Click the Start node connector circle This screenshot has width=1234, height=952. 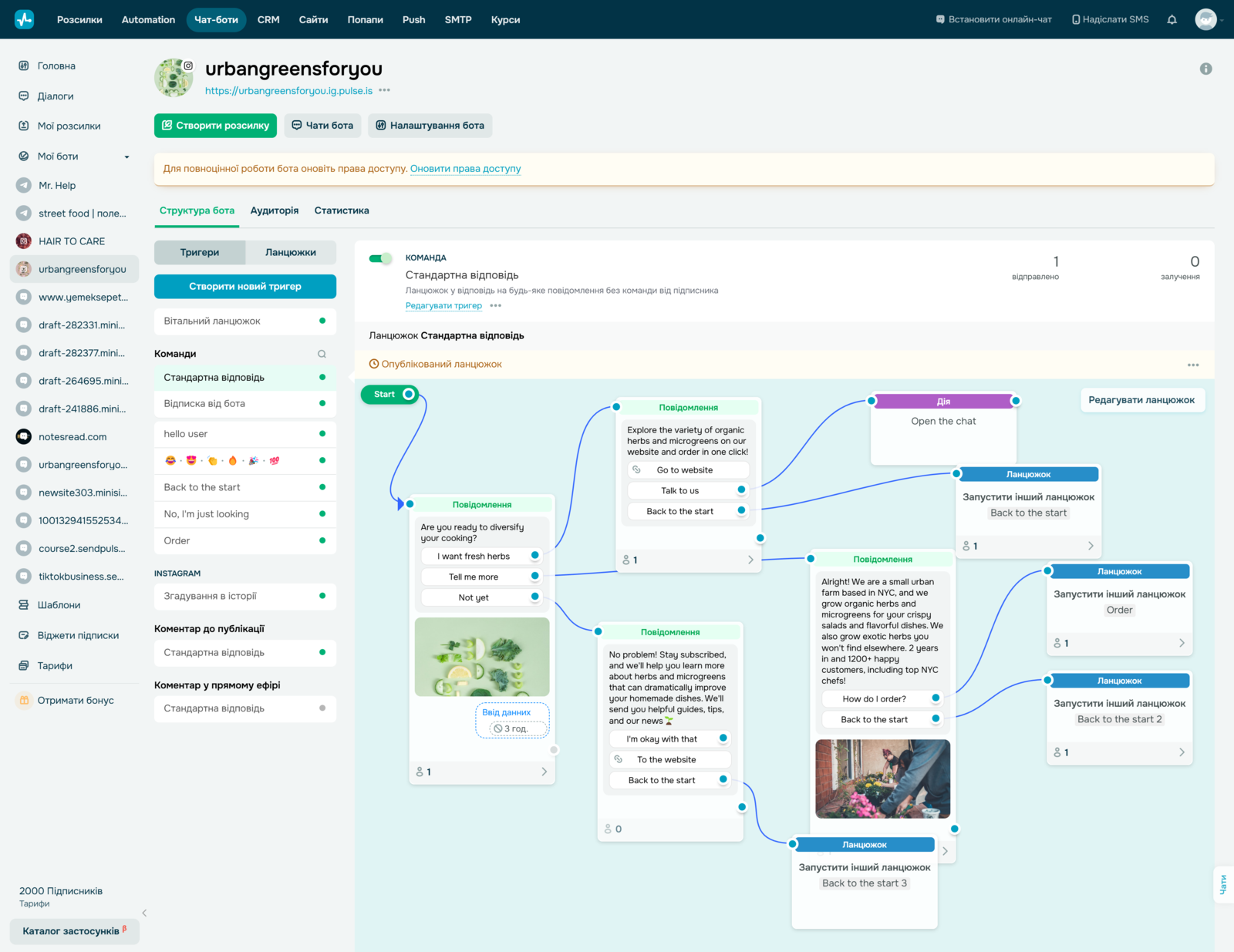pos(409,394)
